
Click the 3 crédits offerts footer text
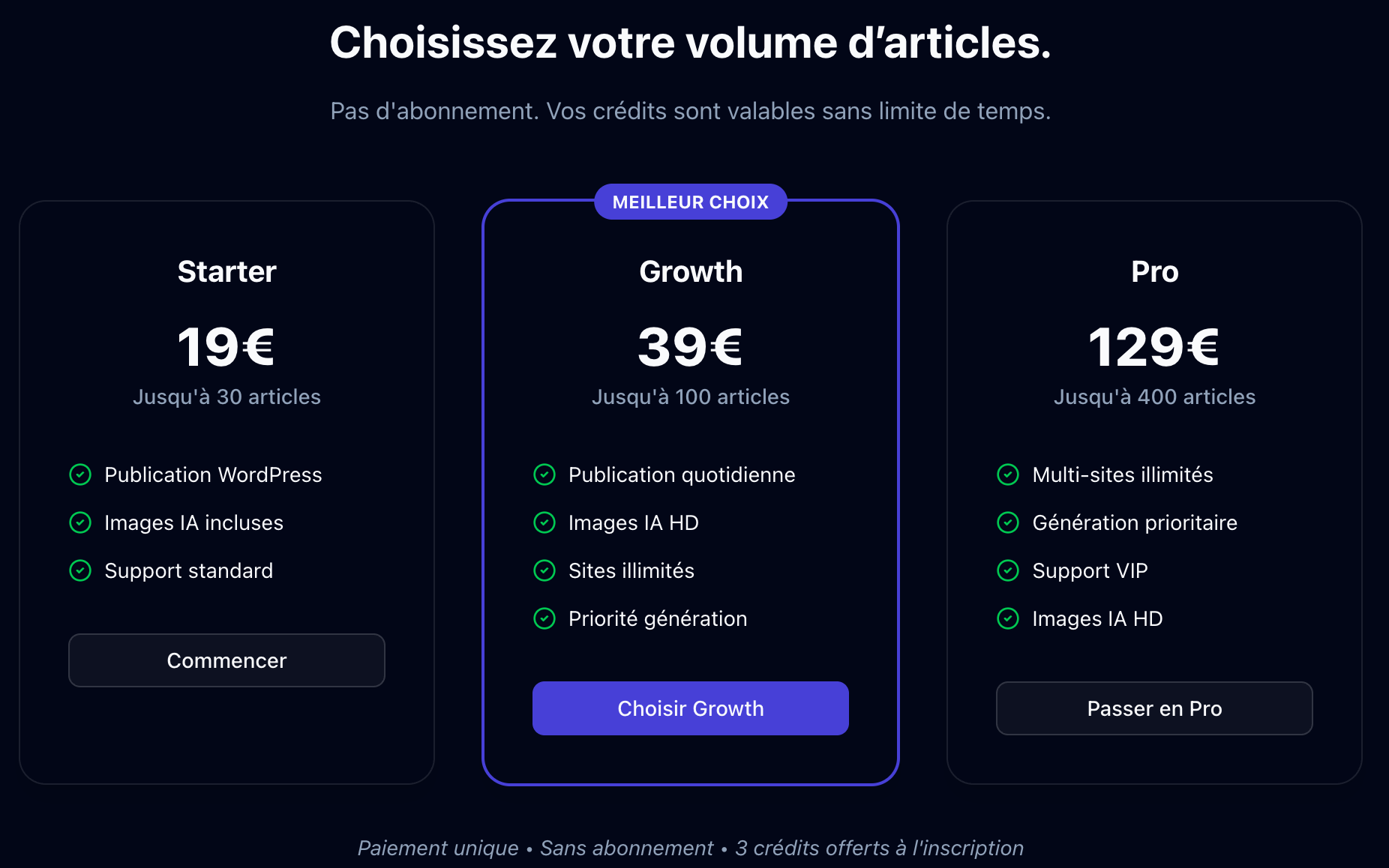pos(877,847)
